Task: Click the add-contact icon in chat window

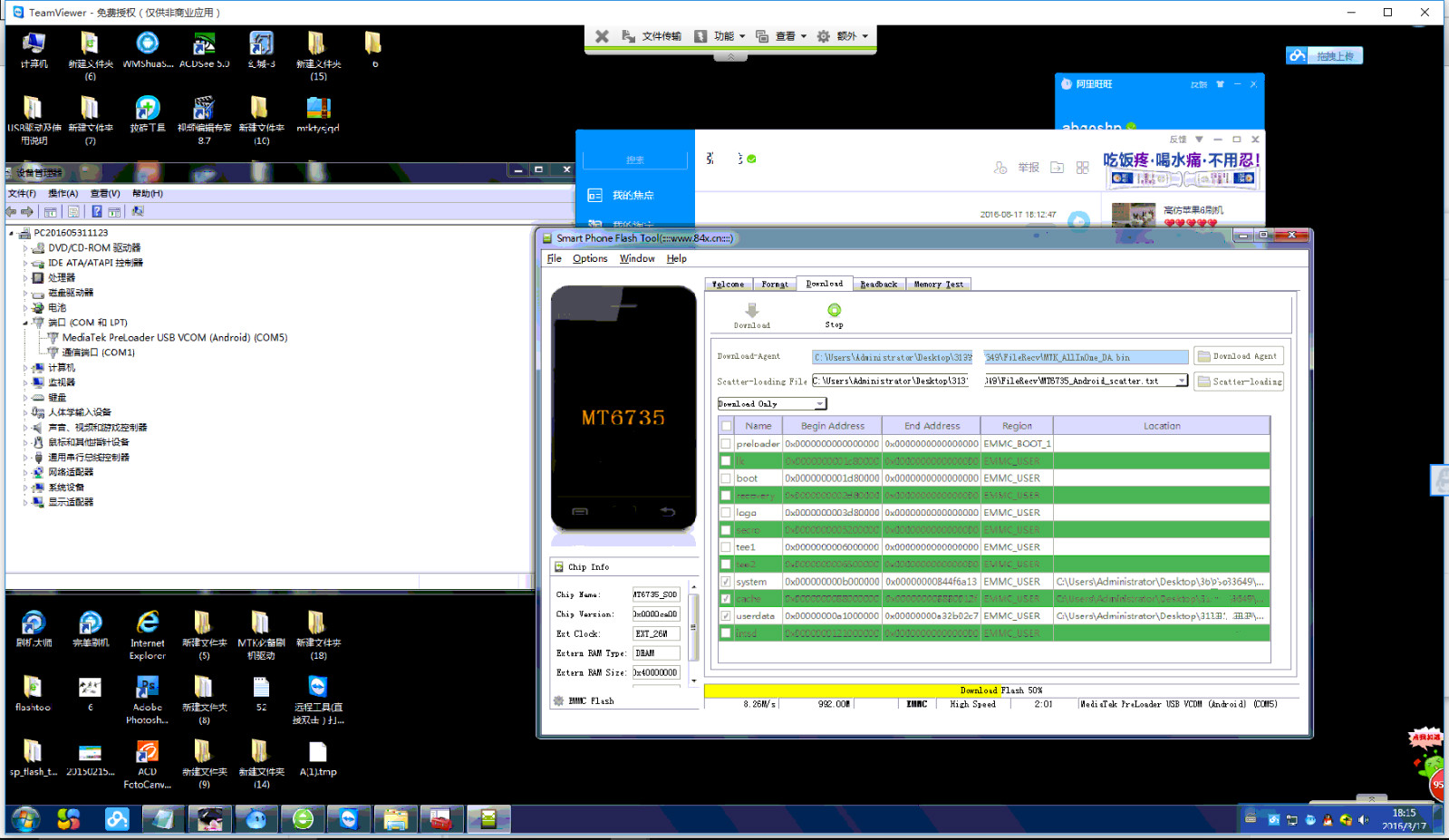Action: tap(1000, 168)
